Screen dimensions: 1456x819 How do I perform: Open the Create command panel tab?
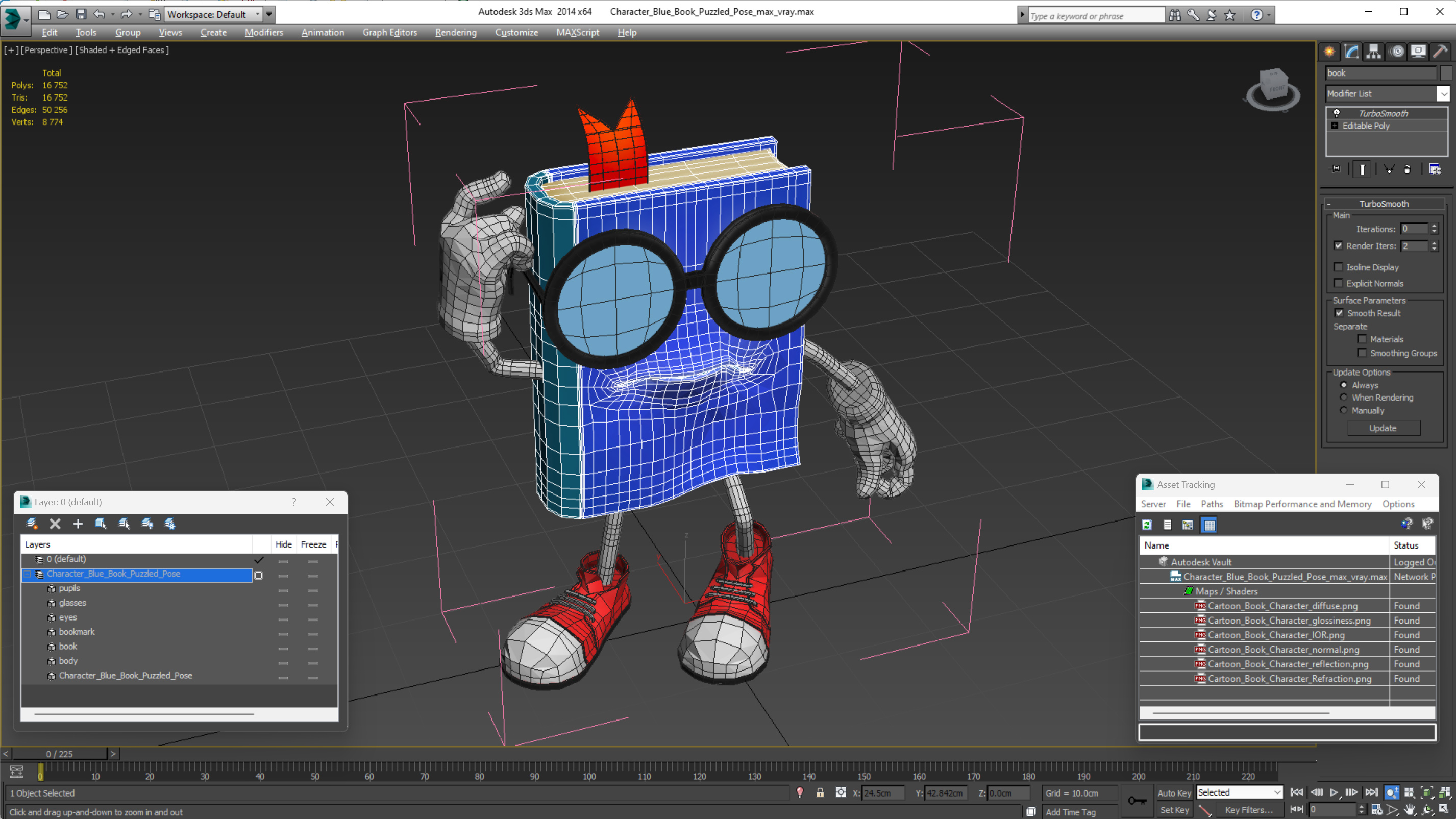click(x=1329, y=52)
